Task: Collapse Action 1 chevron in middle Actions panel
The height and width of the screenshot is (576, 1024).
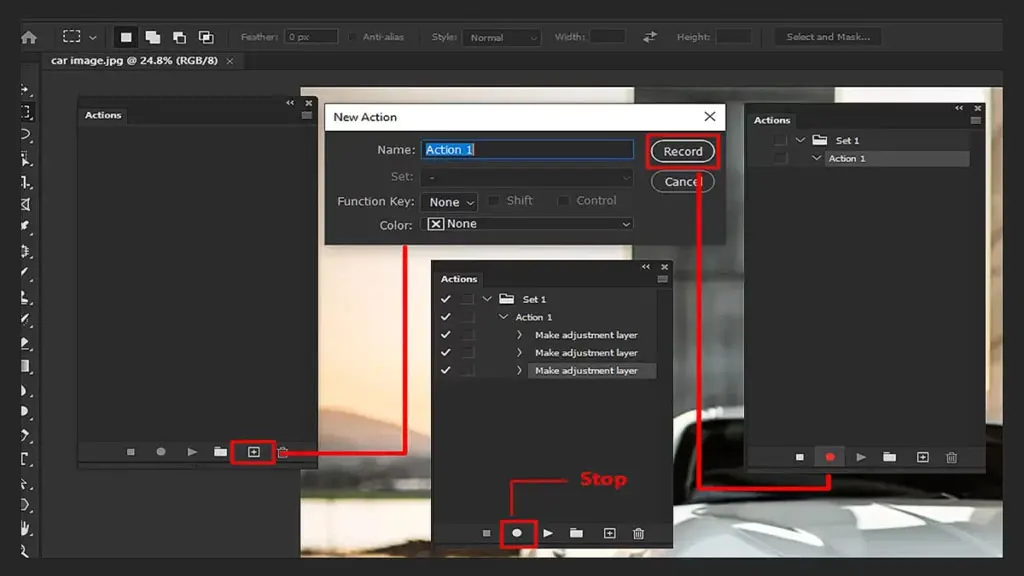Action: [503, 317]
